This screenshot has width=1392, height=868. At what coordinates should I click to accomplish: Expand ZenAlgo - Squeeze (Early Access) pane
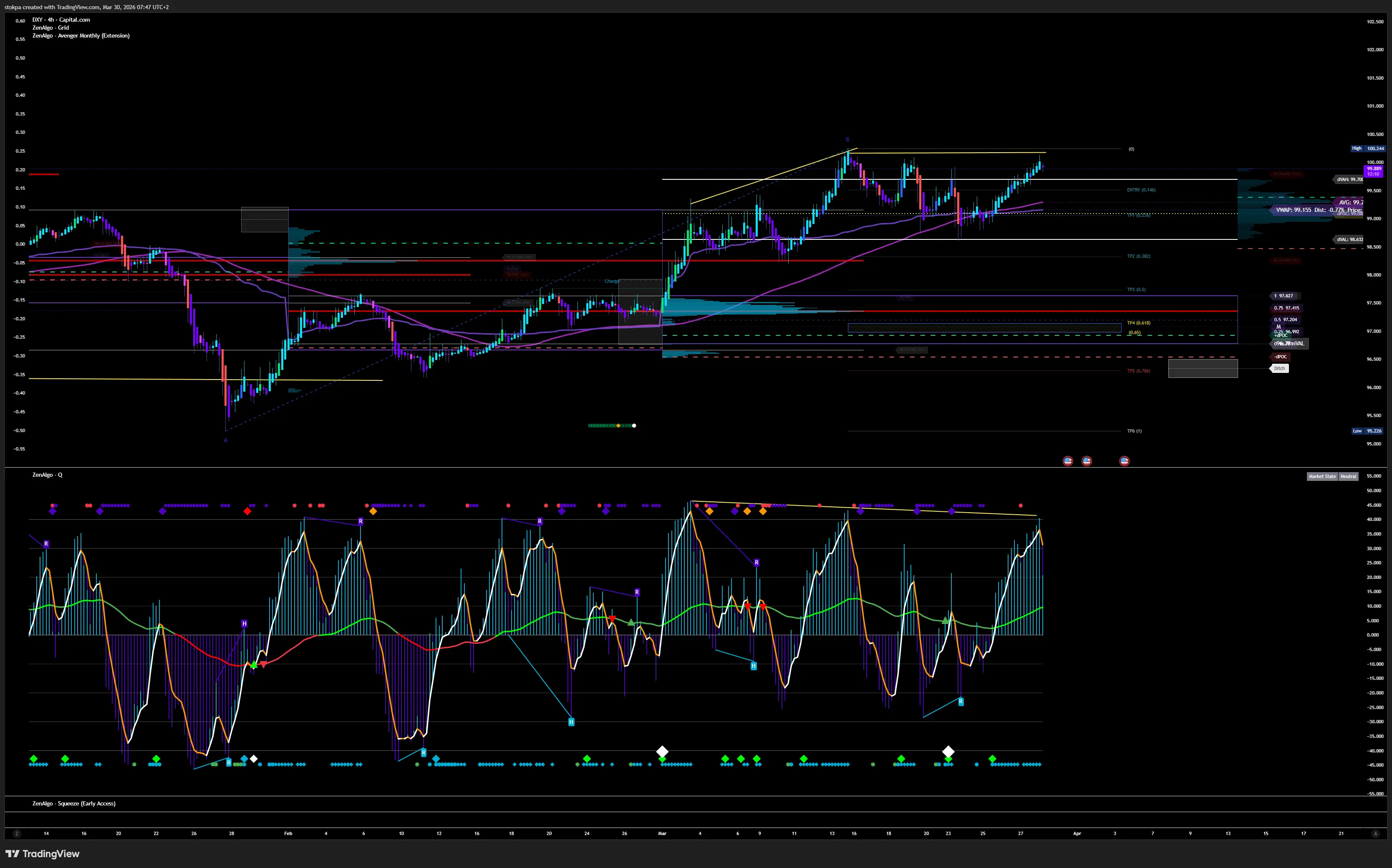(x=73, y=803)
